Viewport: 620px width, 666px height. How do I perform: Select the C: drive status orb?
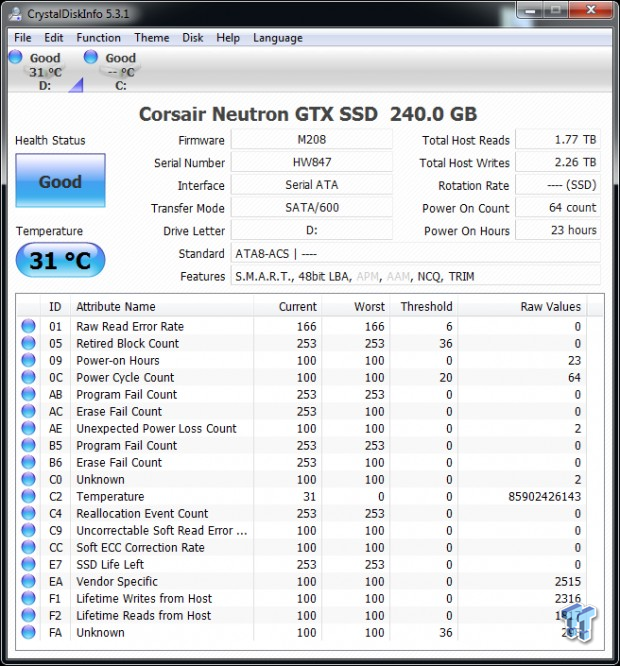90,56
